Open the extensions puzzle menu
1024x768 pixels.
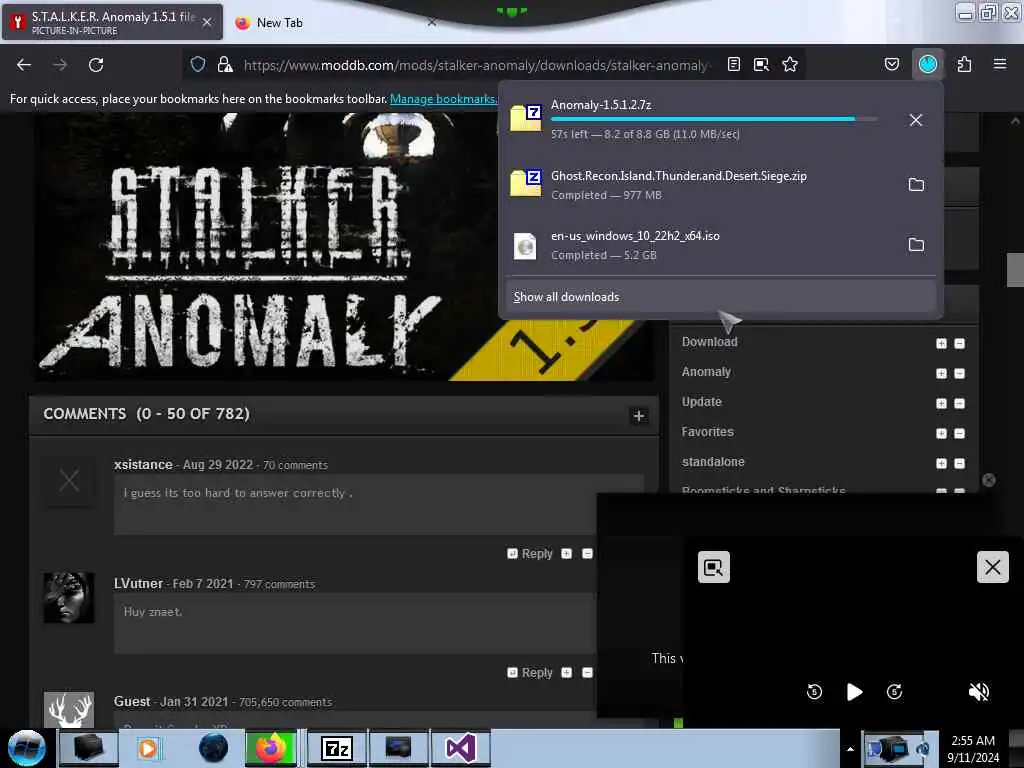click(964, 64)
